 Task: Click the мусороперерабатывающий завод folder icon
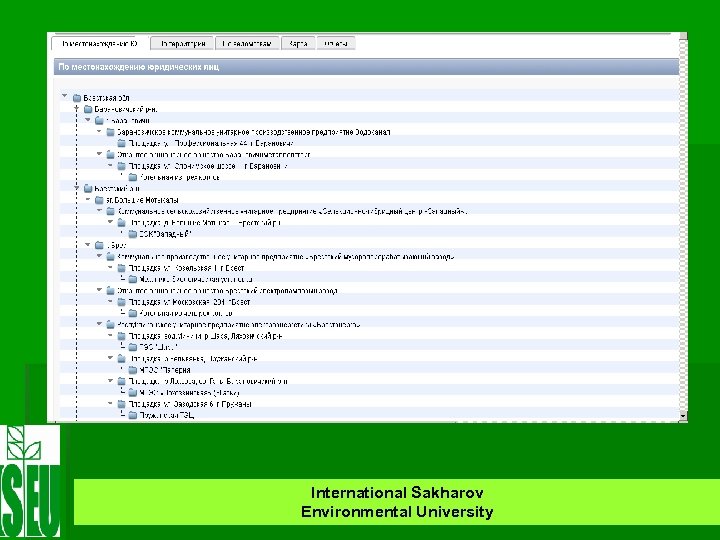pyautogui.click(x=111, y=257)
